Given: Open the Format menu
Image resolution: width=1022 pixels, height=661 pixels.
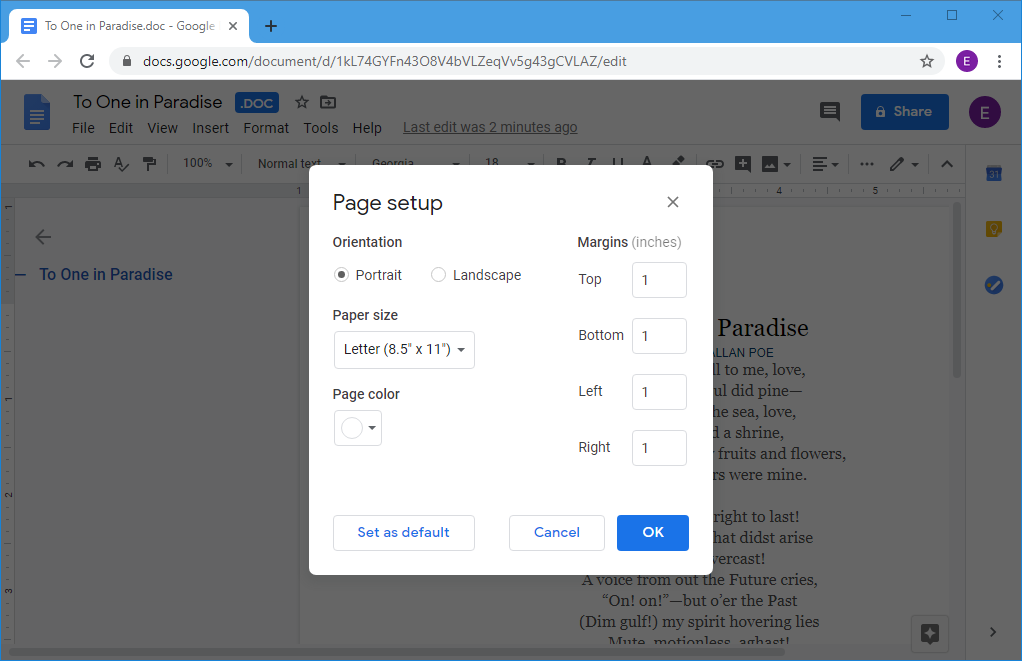Looking at the screenshot, I should click(266, 128).
